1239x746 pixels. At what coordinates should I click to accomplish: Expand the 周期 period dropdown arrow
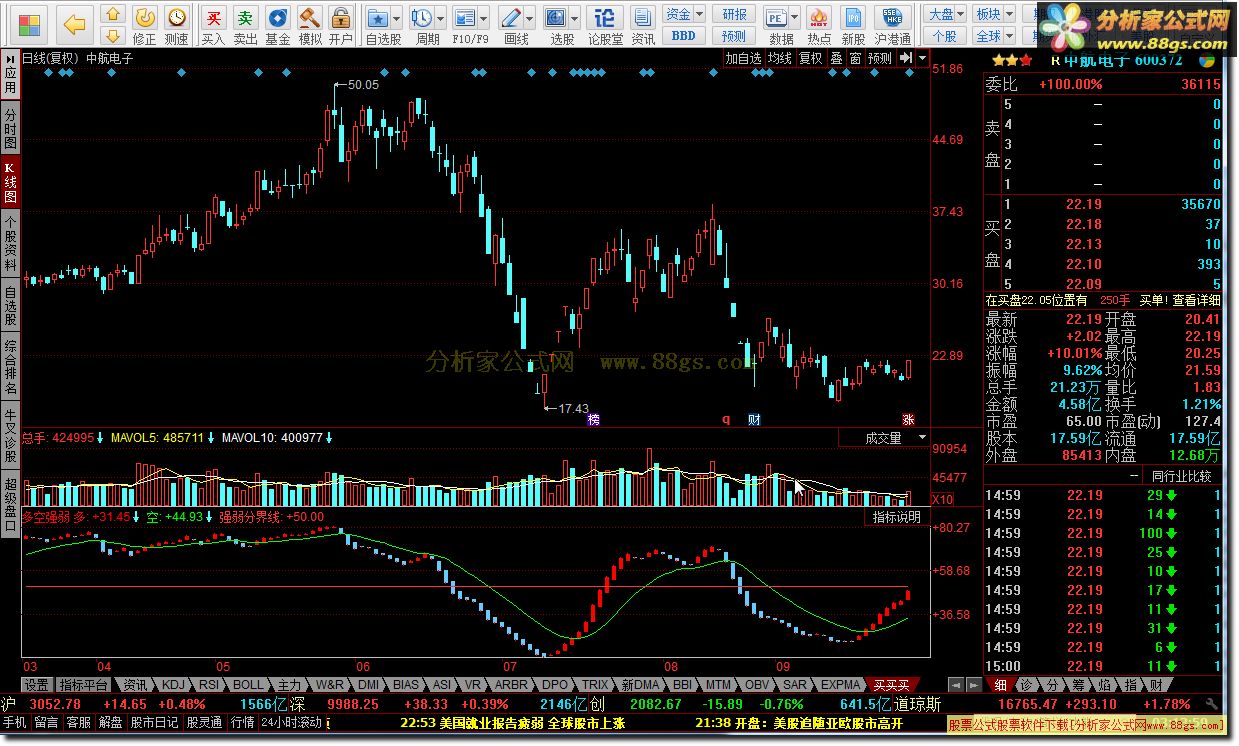coord(439,17)
